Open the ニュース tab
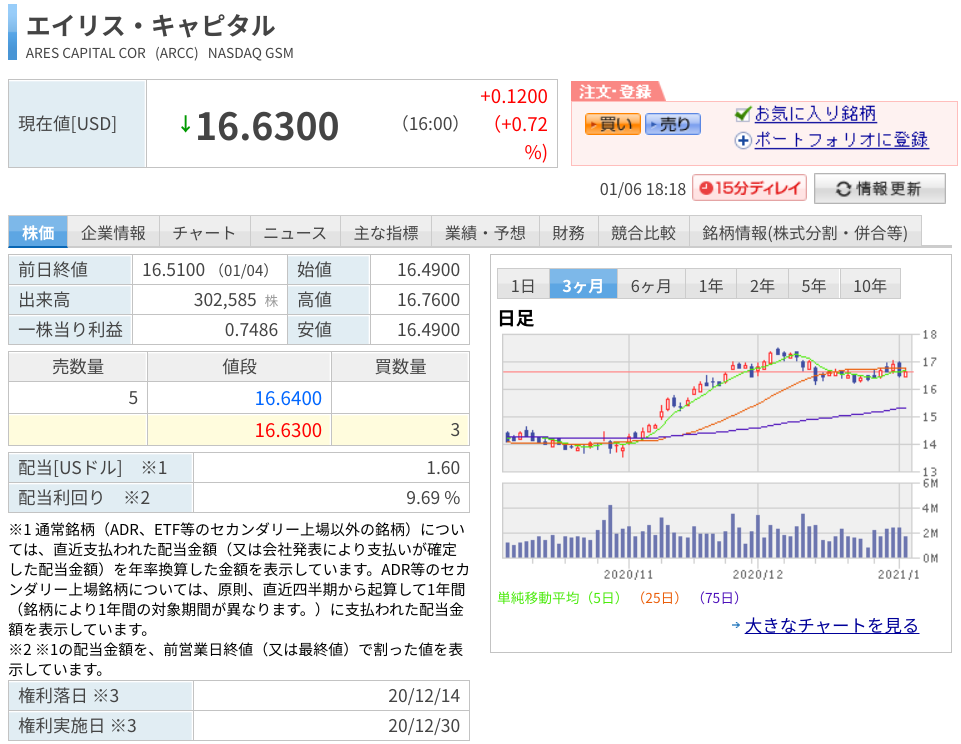The height and width of the screenshot is (744, 961). click(x=295, y=232)
